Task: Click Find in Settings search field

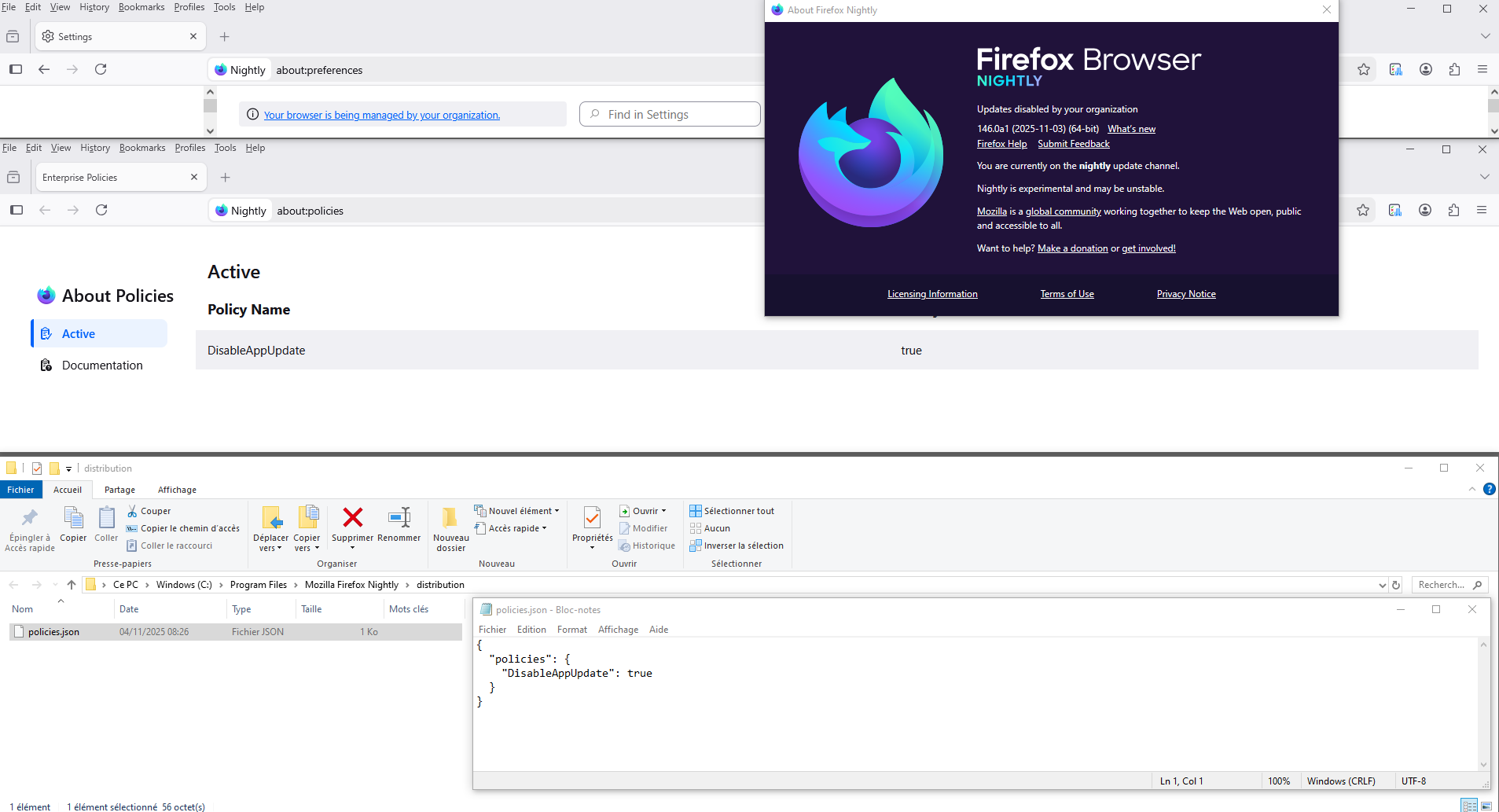Action: click(x=670, y=114)
